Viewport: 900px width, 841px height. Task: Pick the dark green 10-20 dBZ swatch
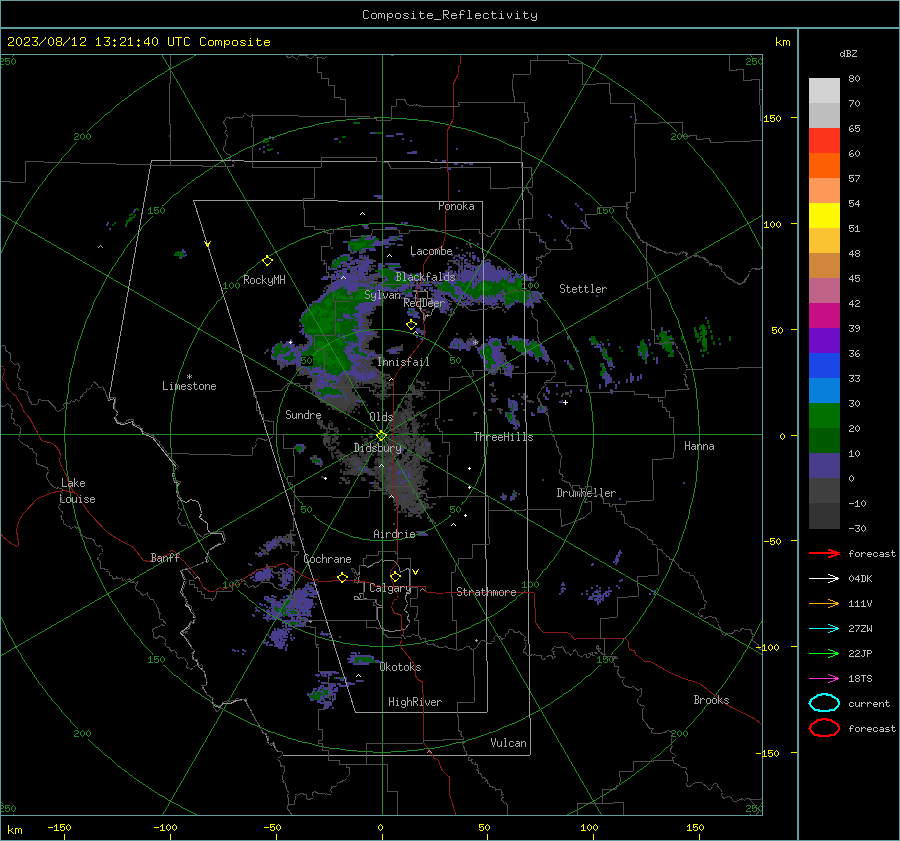pos(824,440)
